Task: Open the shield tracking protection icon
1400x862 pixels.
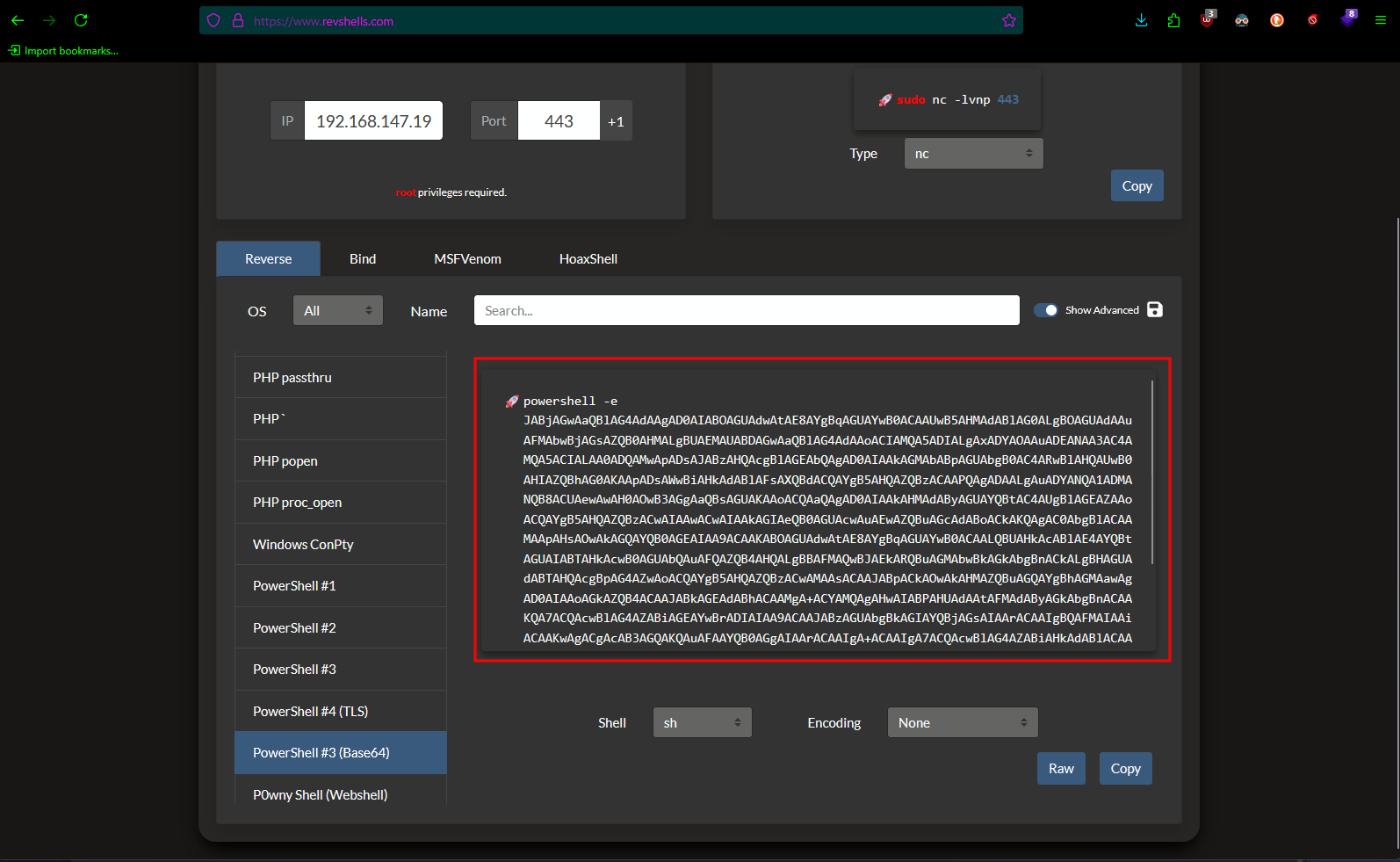Action: tap(213, 20)
